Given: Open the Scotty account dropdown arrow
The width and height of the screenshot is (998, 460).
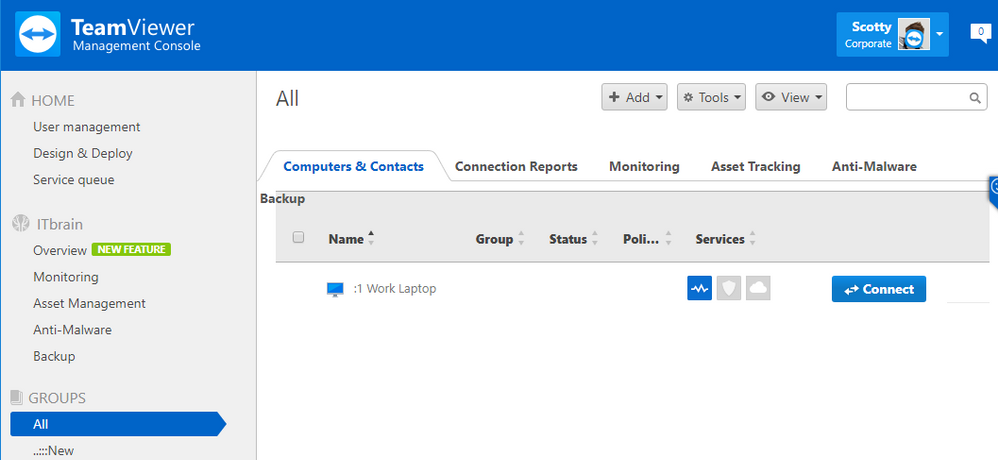Looking at the screenshot, I should (x=939, y=34).
